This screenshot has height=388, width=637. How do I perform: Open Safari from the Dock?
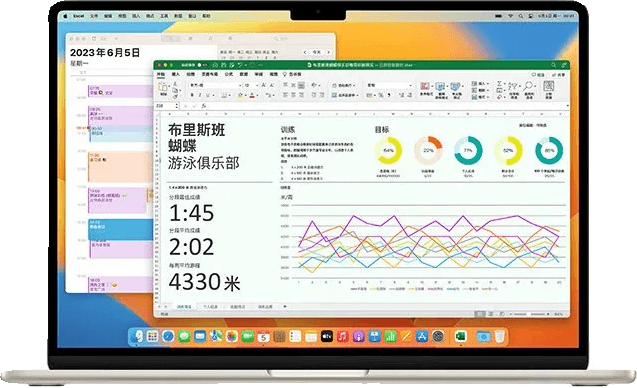point(168,336)
